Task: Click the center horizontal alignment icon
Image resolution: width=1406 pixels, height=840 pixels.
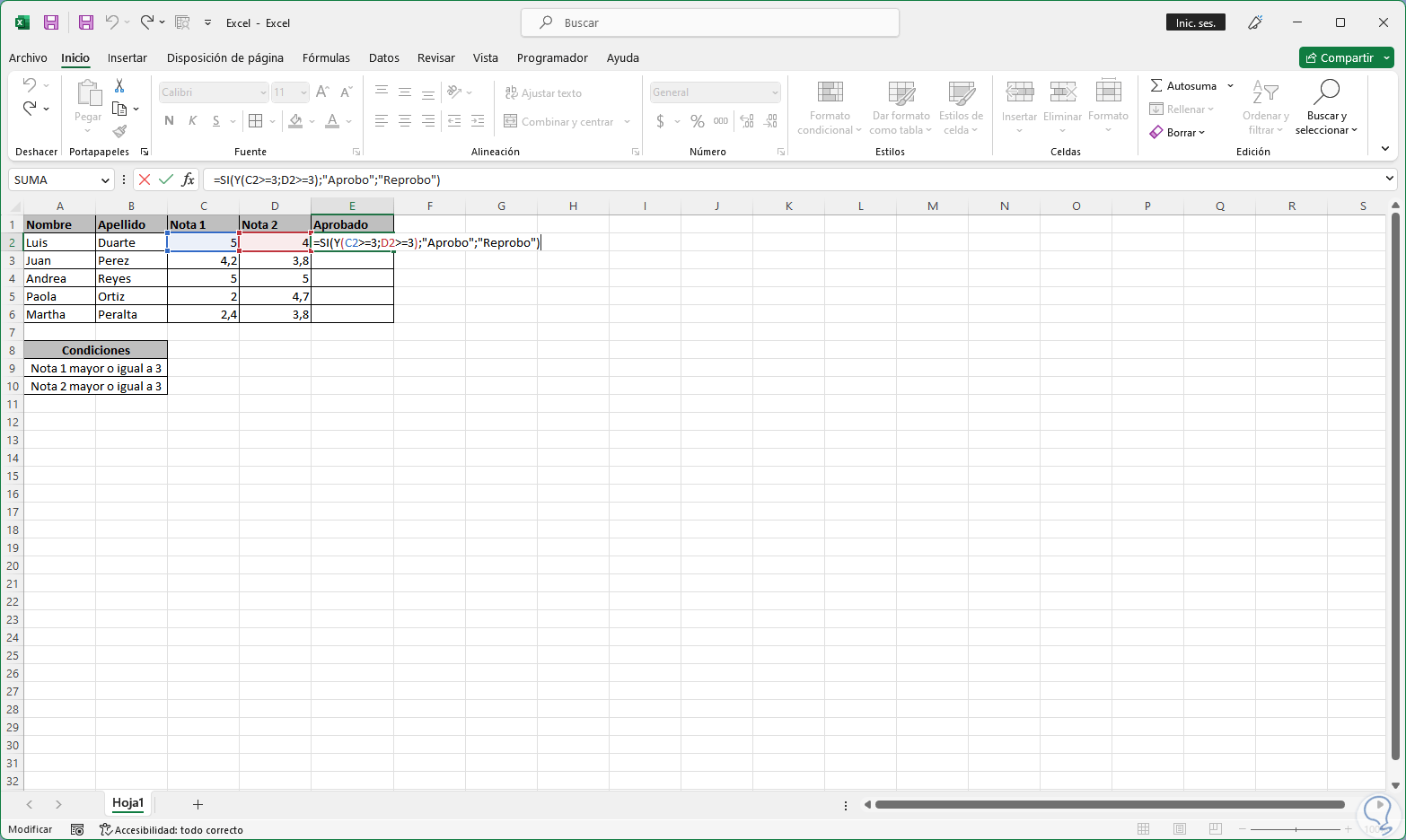Action: tap(405, 121)
